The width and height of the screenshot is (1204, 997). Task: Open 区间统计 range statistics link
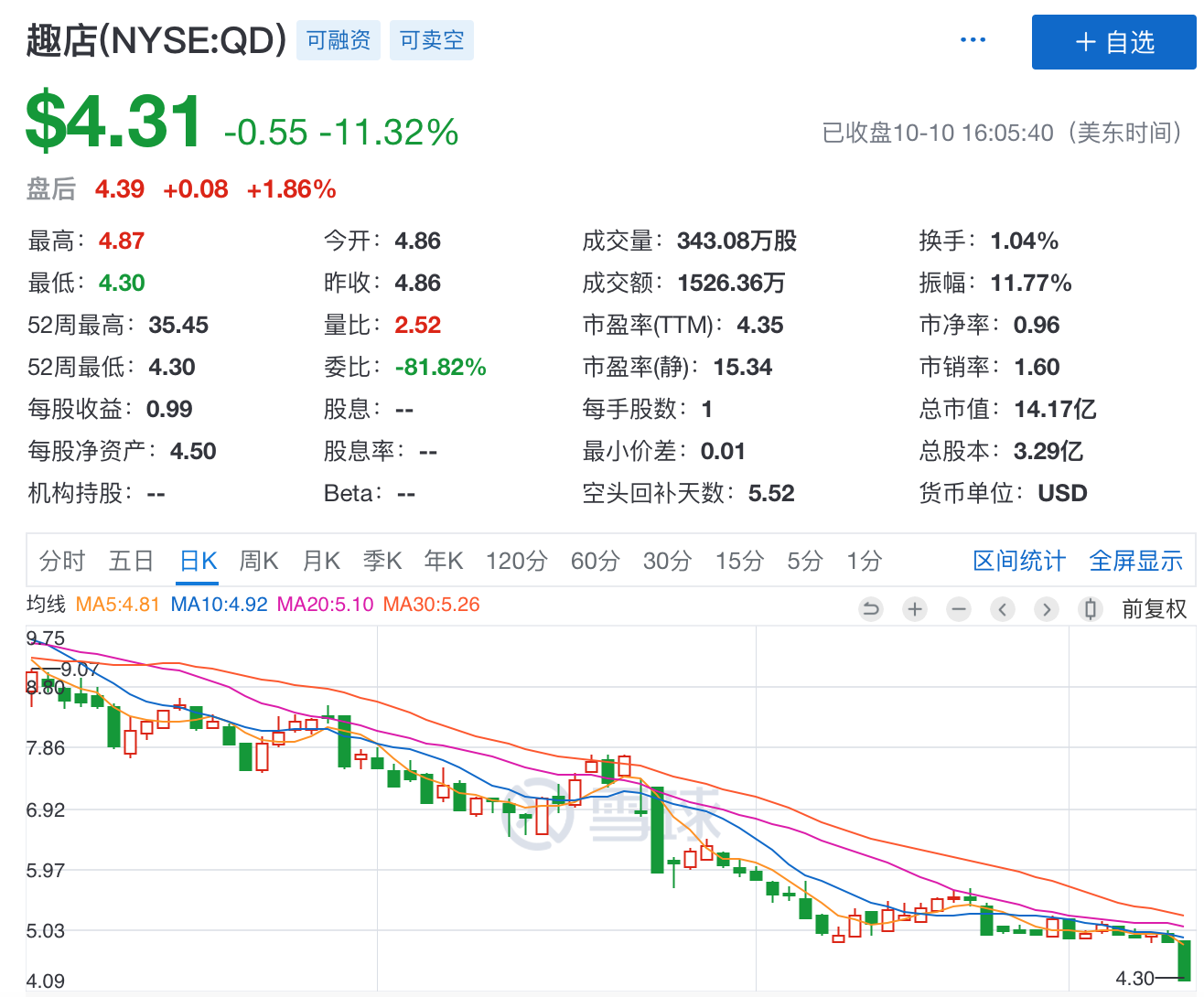(1019, 561)
